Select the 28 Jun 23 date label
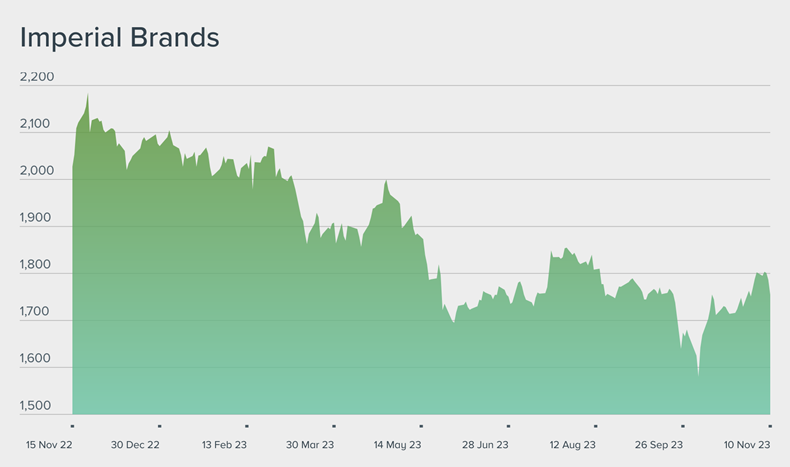The height and width of the screenshot is (467, 790). (485, 445)
